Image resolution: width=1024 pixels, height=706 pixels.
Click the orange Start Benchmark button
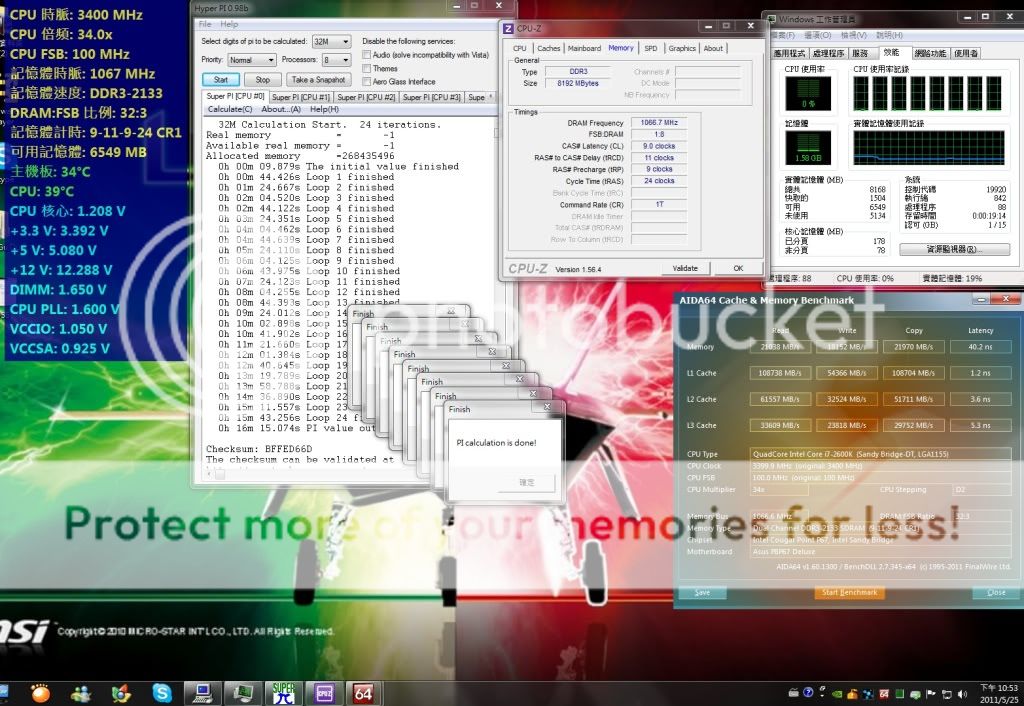tap(849, 592)
